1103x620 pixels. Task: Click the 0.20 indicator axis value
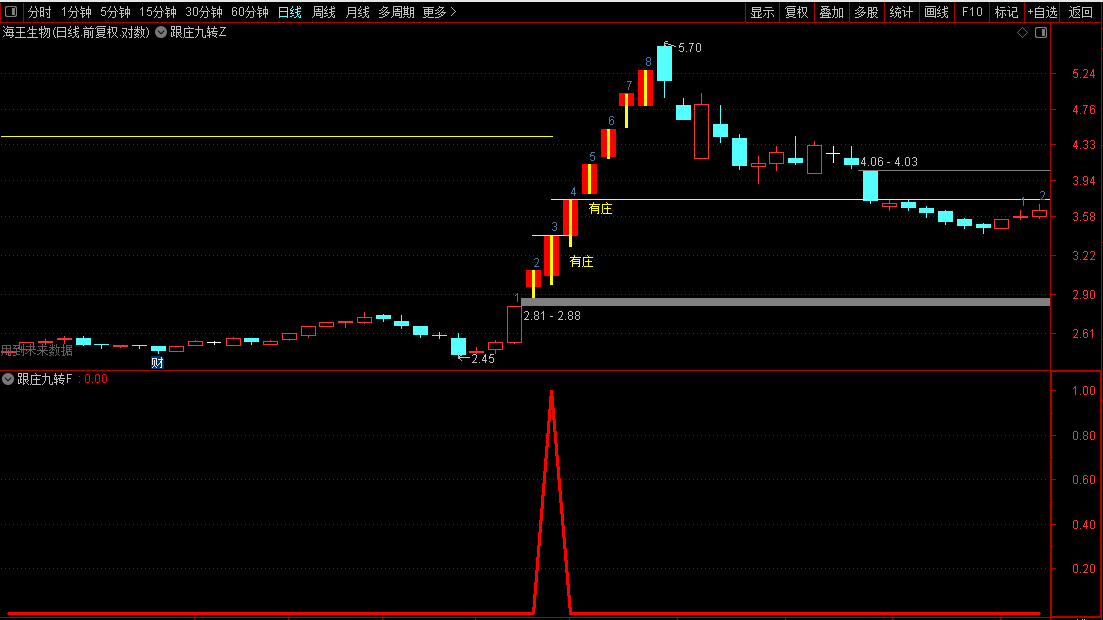pyautogui.click(x=1083, y=569)
